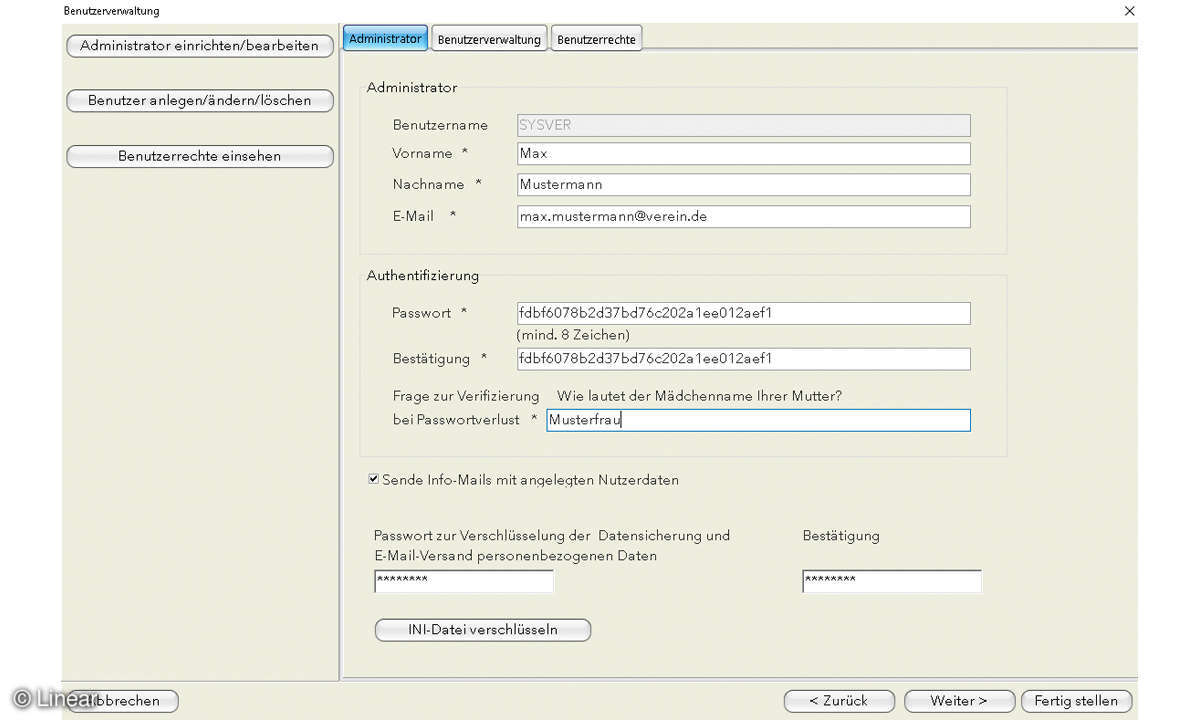Click the verification question text about Mädchenname
The image size is (1200, 720).
[x=700, y=396]
